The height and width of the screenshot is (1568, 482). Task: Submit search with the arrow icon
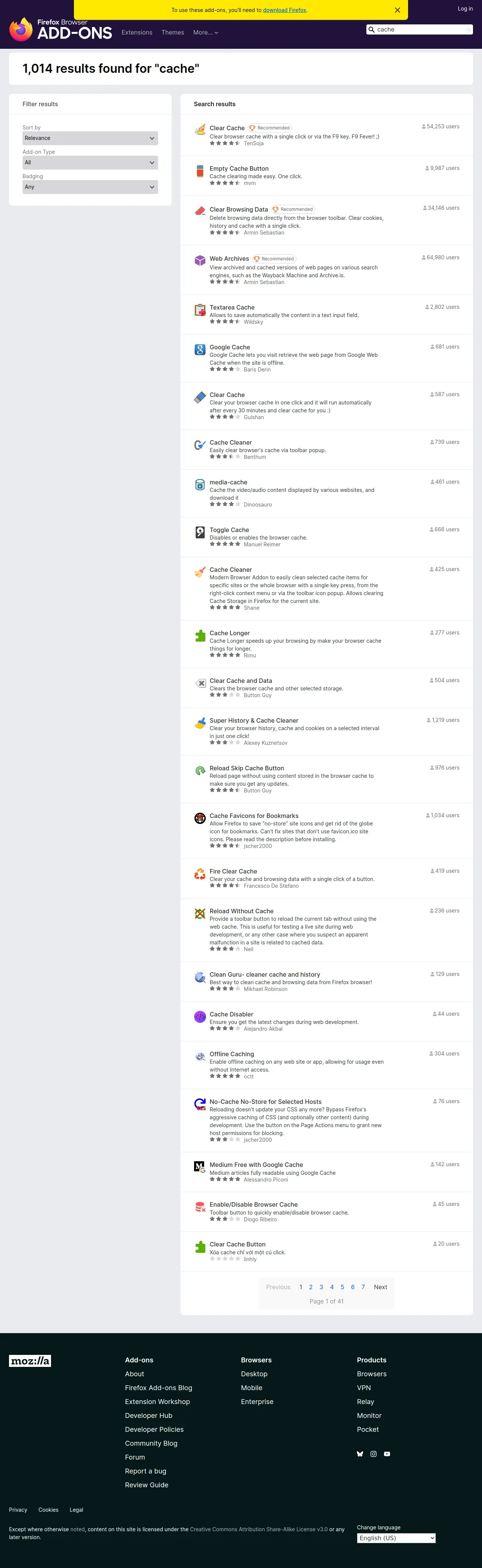[467, 29]
